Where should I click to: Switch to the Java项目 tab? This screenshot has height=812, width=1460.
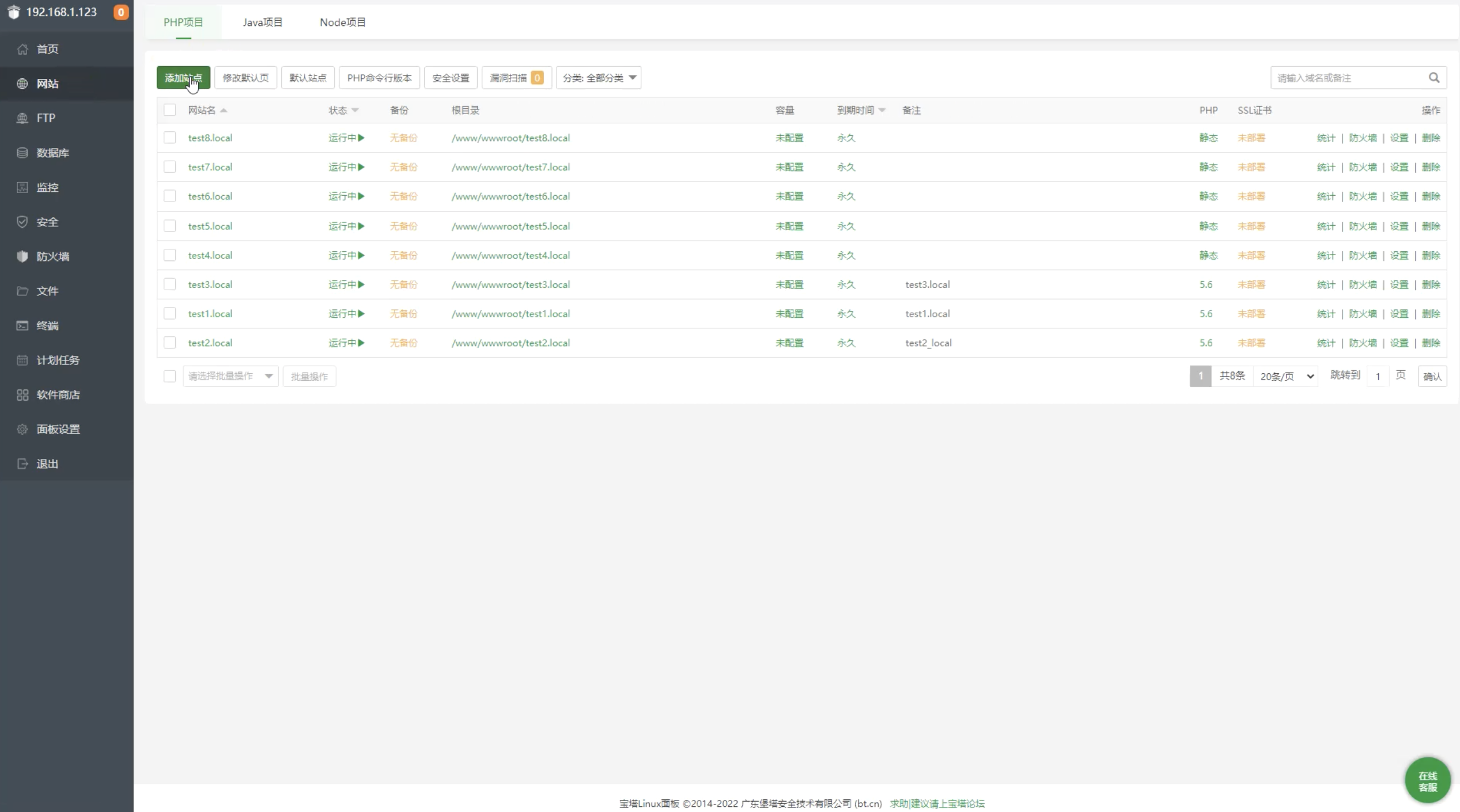tap(262, 22)
